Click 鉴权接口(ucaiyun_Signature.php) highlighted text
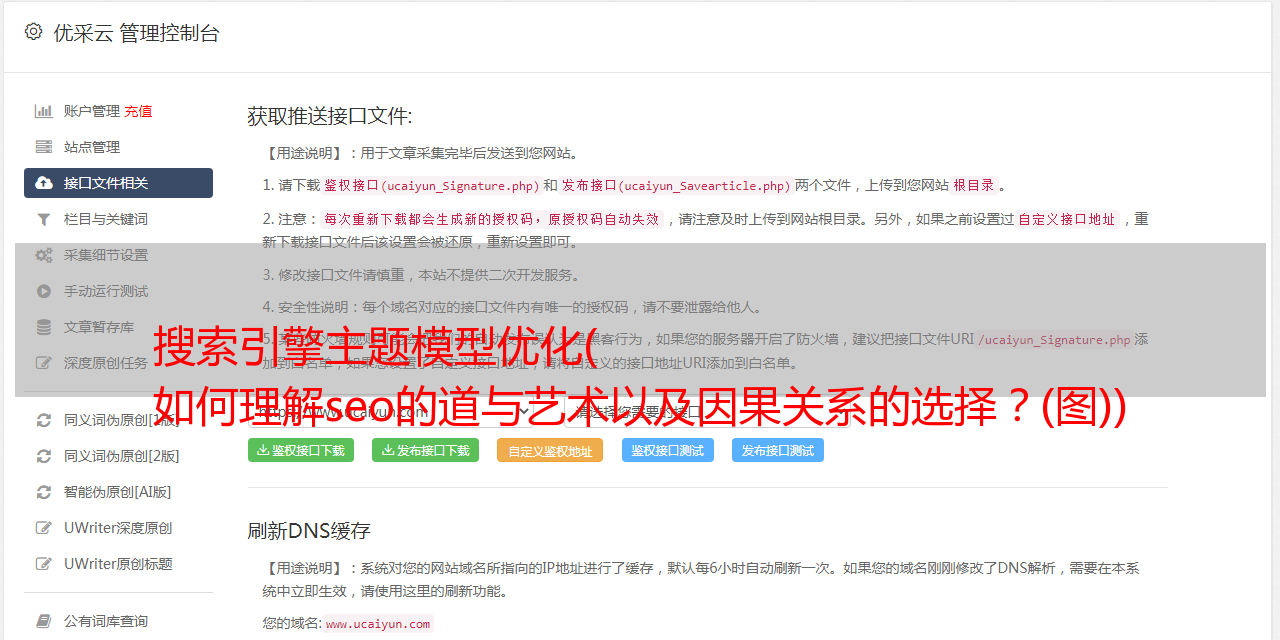1280x640 pixels. point(431,186)
